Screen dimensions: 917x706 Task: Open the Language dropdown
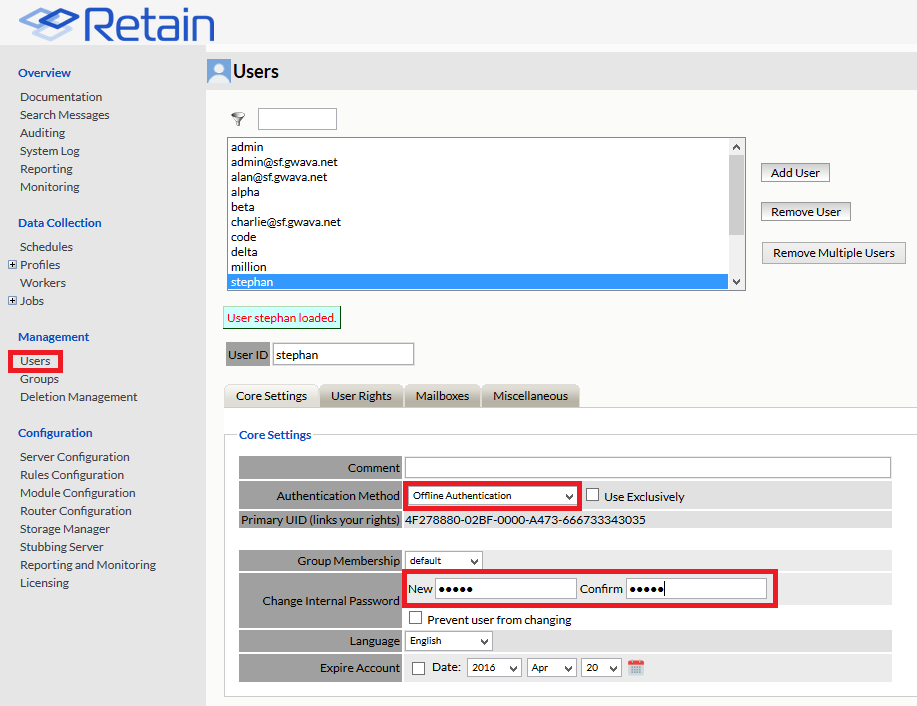click(449, 641)
